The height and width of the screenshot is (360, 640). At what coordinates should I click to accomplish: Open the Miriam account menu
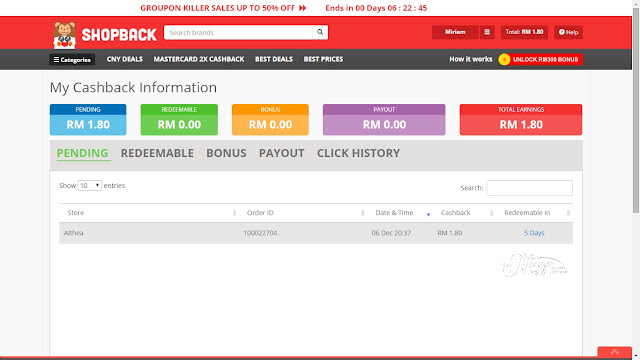pos(455,32)
